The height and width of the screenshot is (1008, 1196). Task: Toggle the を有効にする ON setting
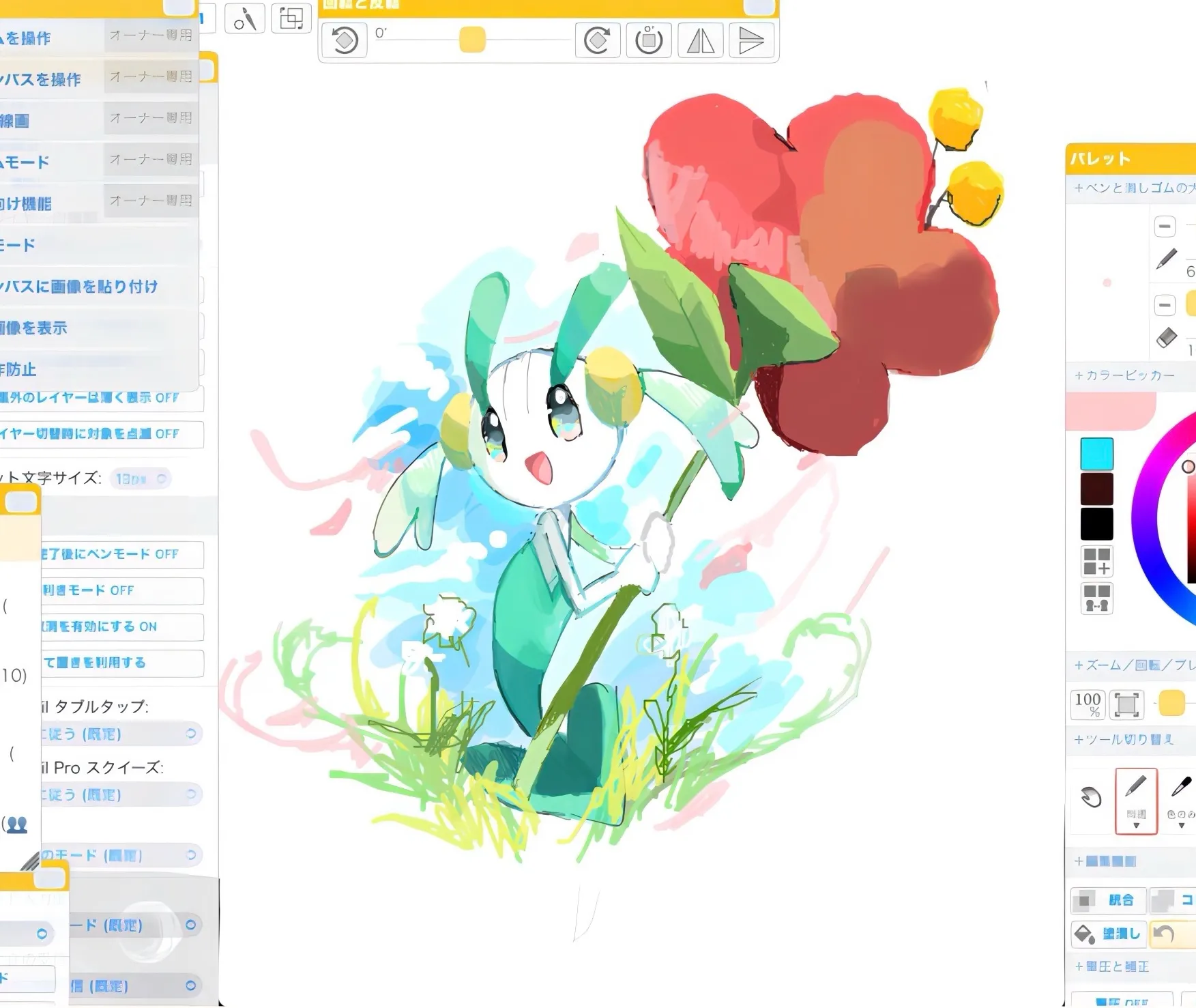(121, 627)
